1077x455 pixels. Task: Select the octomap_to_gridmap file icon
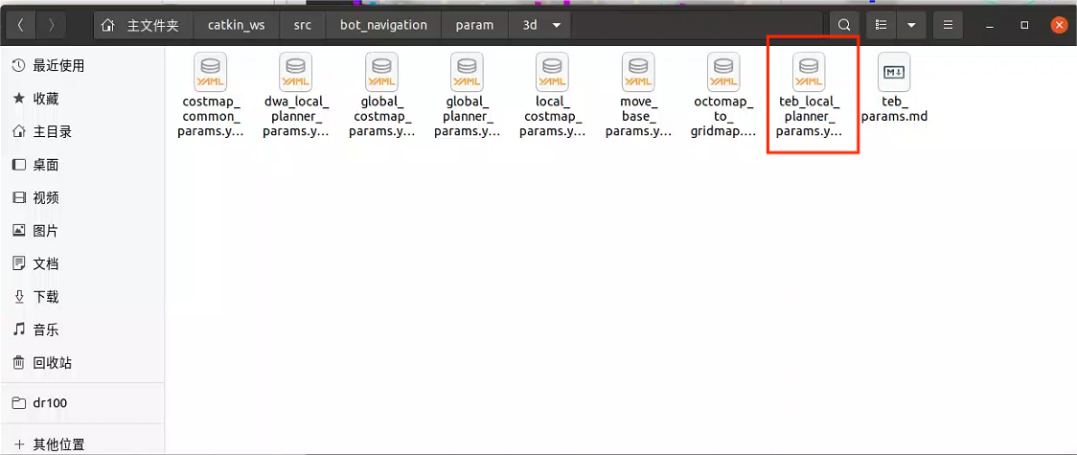pyautogui.click(x=723, y=72)
